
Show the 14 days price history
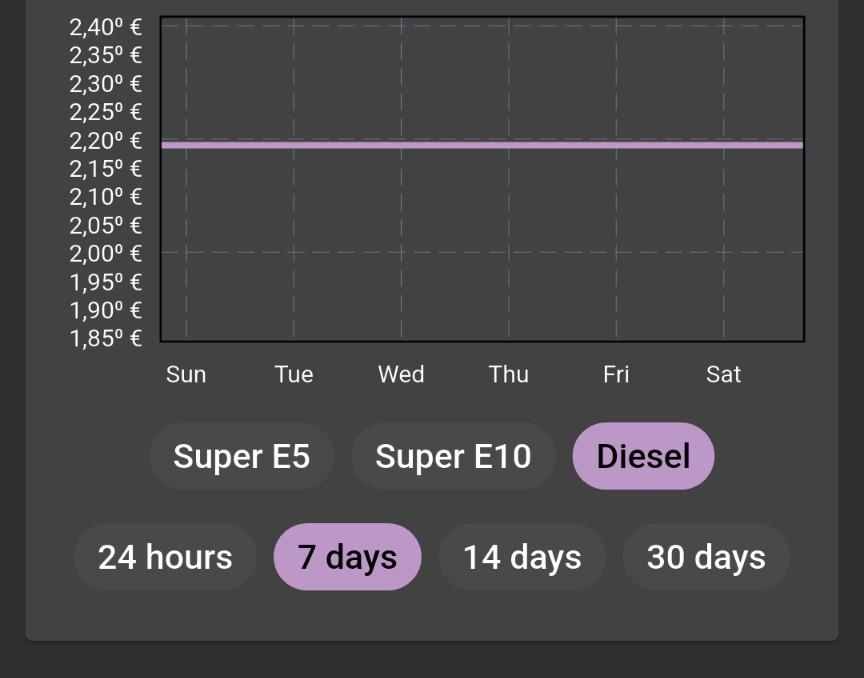click(x=522, y=557)
